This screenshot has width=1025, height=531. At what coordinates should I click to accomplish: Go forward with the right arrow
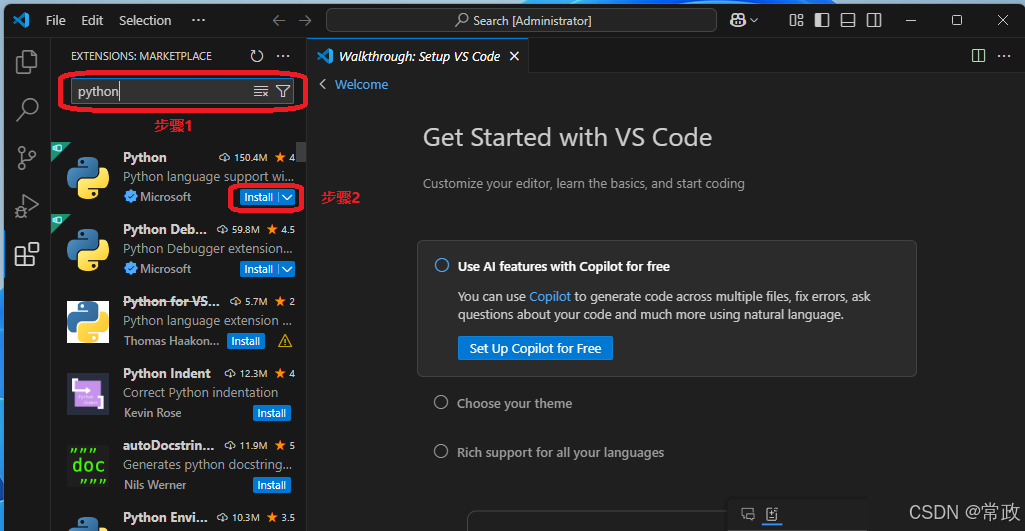pos(305,21)
